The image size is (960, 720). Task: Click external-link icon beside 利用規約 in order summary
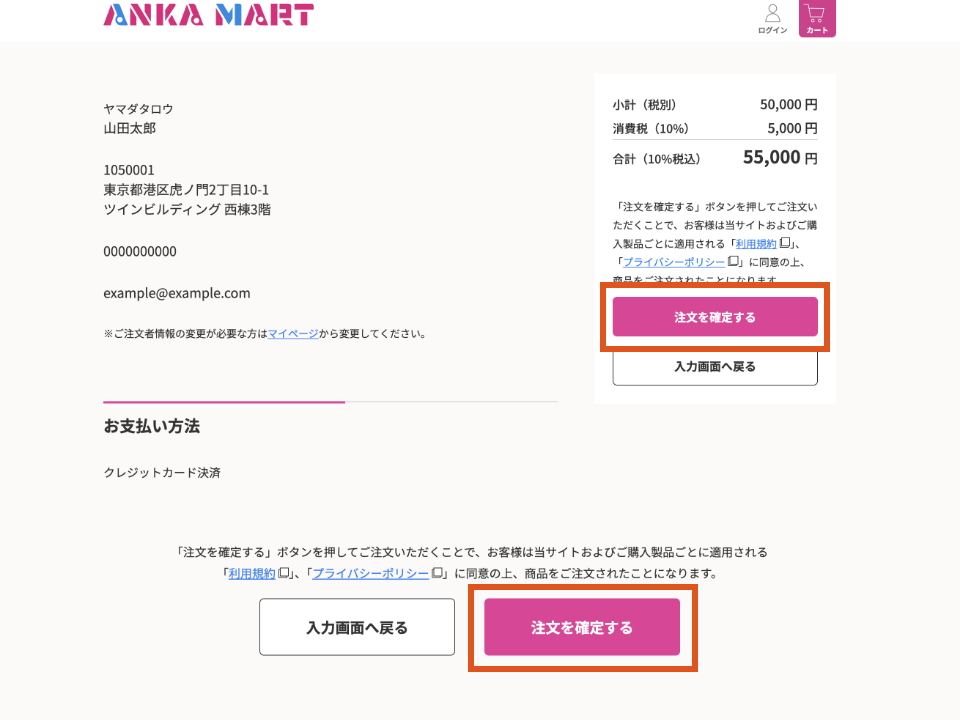786,243
